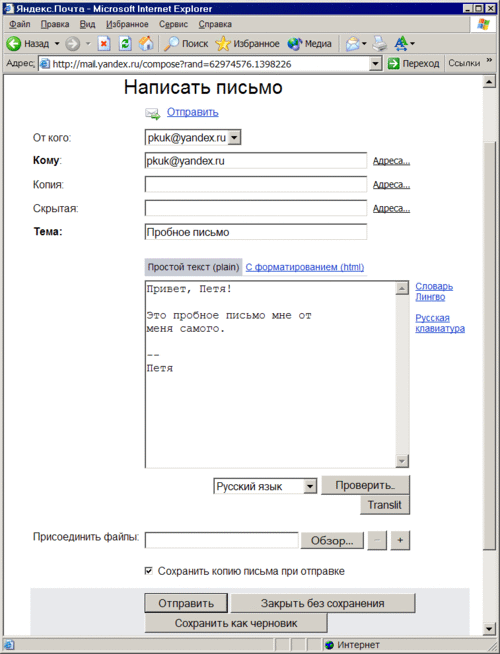The width and height of the screenshot is (500, 654).
Task: Open the Назад history dropdown arrow
Action: click(x=57, y=43)
